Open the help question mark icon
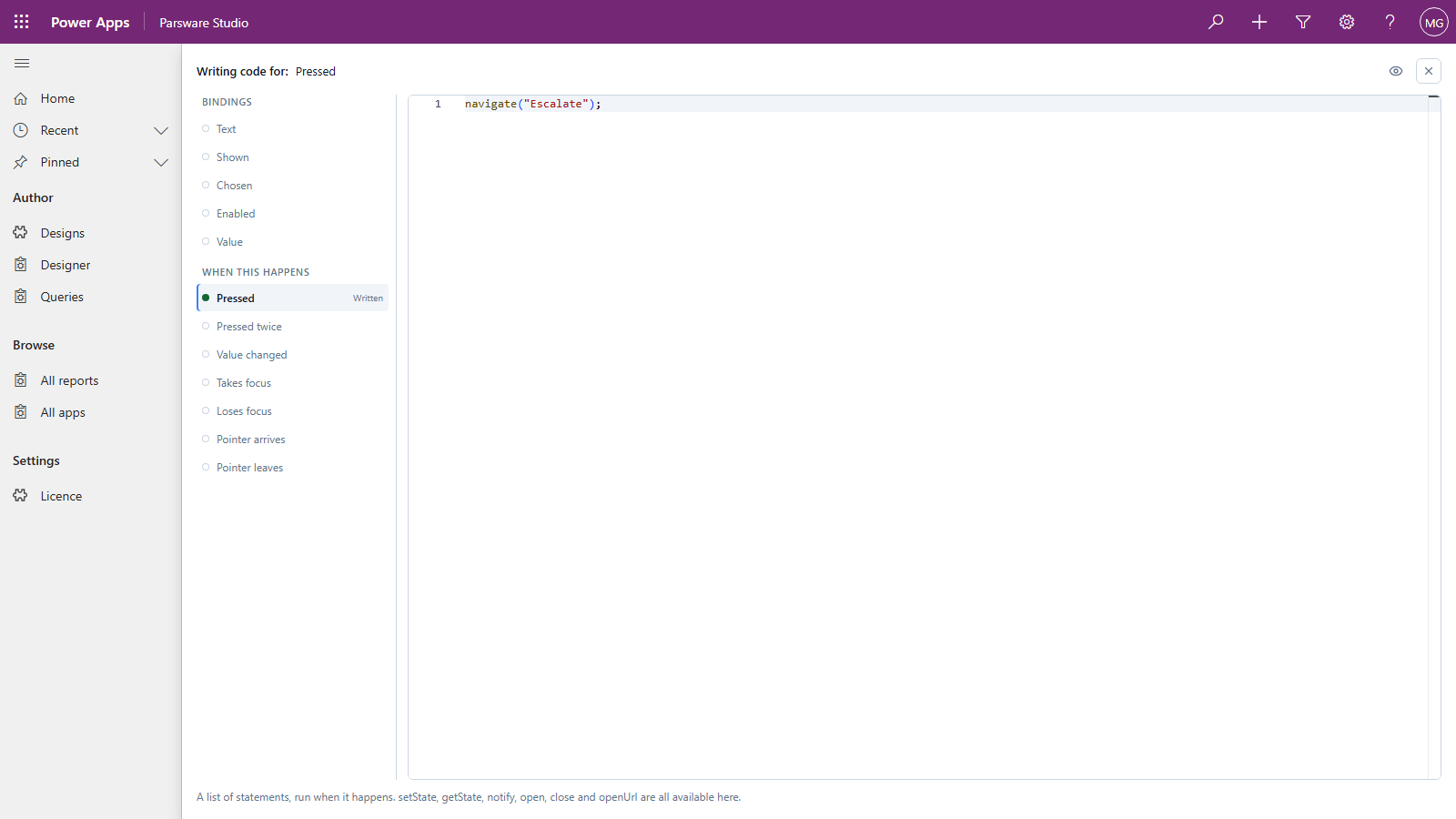 point(1390,22)
